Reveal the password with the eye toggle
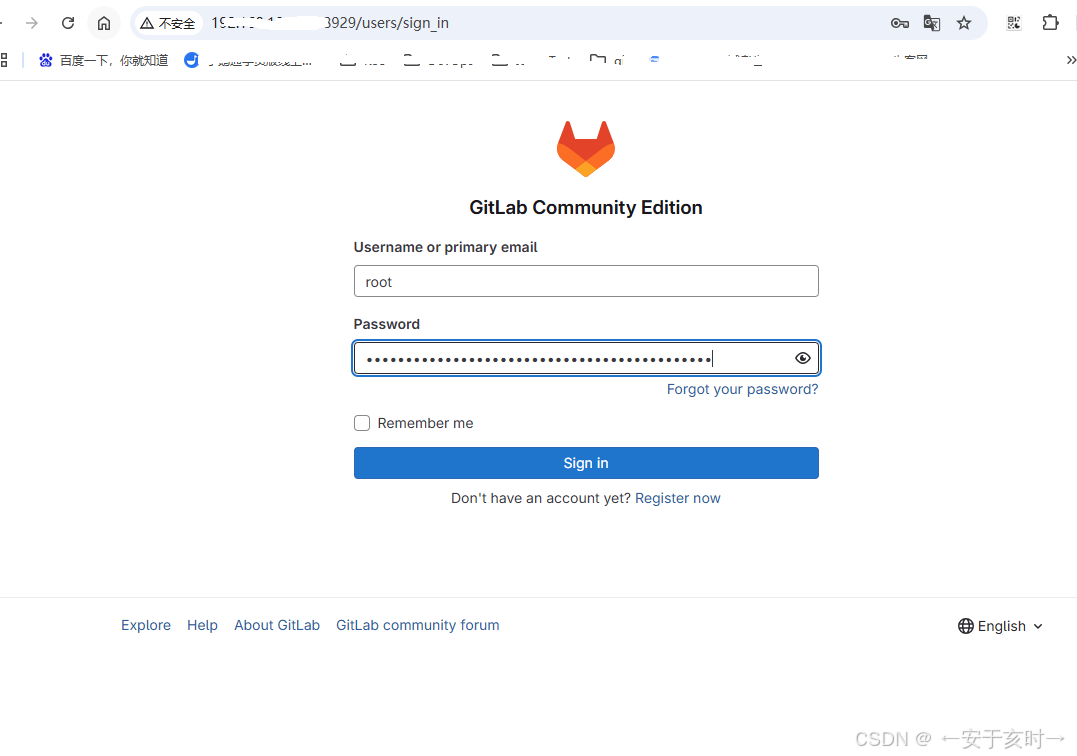1077x756 pixels. tap(802, 358)
